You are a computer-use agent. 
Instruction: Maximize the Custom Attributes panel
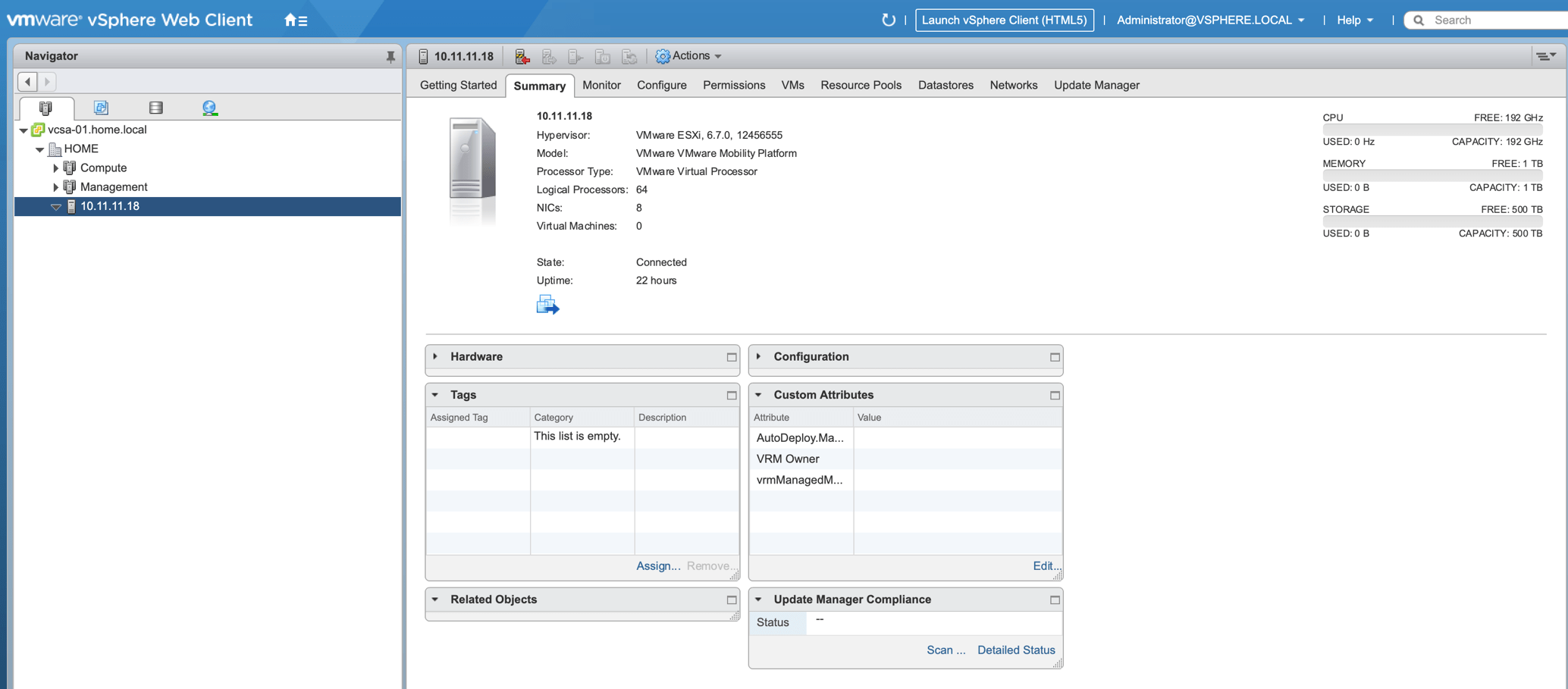[x=1054, y=396]
